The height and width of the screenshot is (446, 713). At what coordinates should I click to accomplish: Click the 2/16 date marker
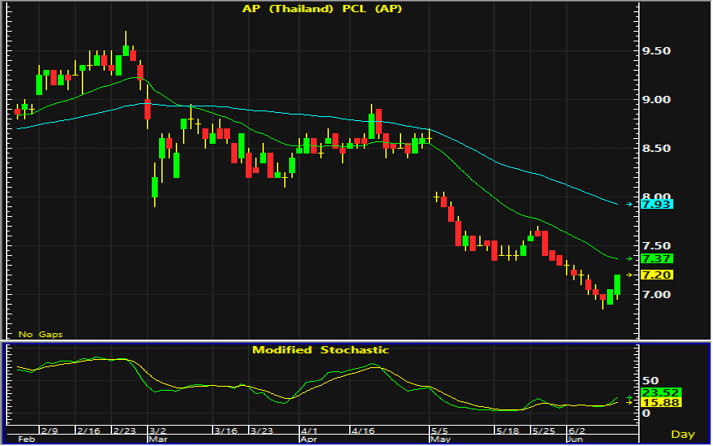(x=88, y=430)
